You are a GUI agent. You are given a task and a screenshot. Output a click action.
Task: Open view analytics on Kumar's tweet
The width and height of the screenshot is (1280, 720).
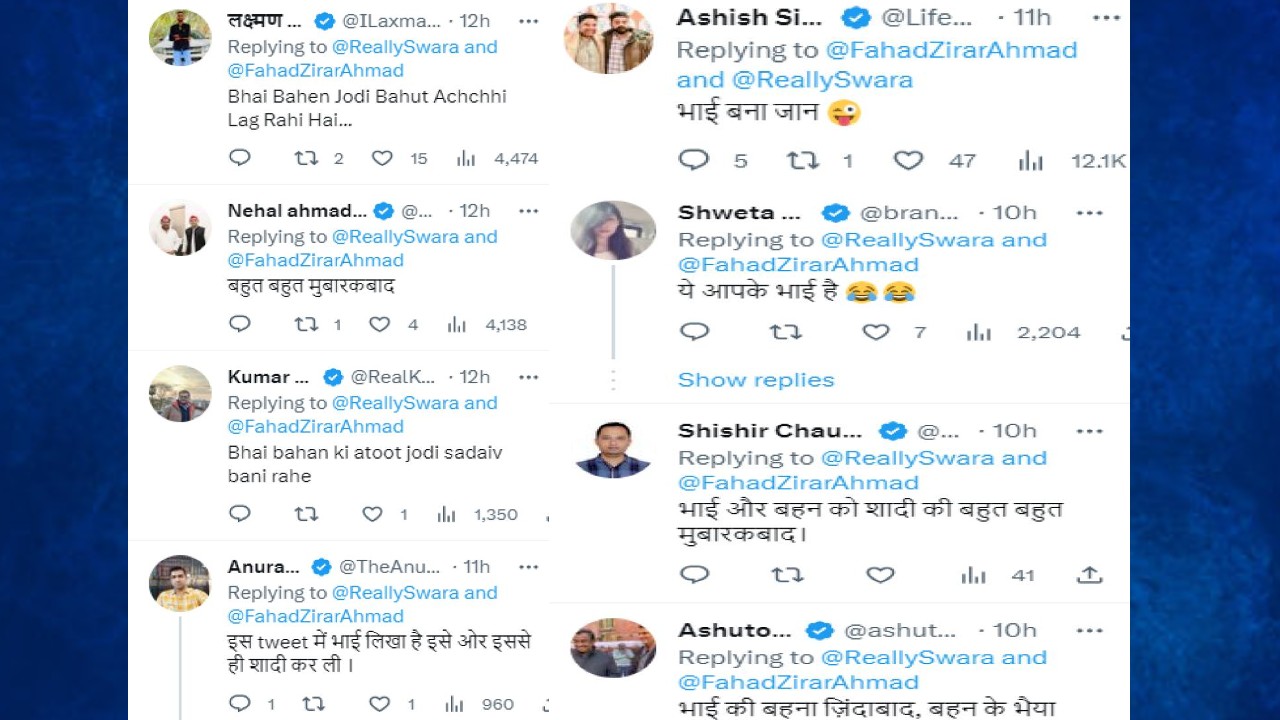tap(445, 513)
